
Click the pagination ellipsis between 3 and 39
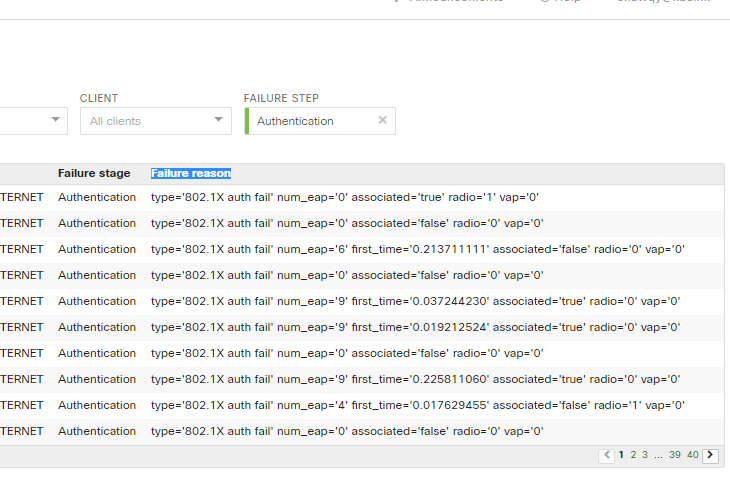pos(658,456)
